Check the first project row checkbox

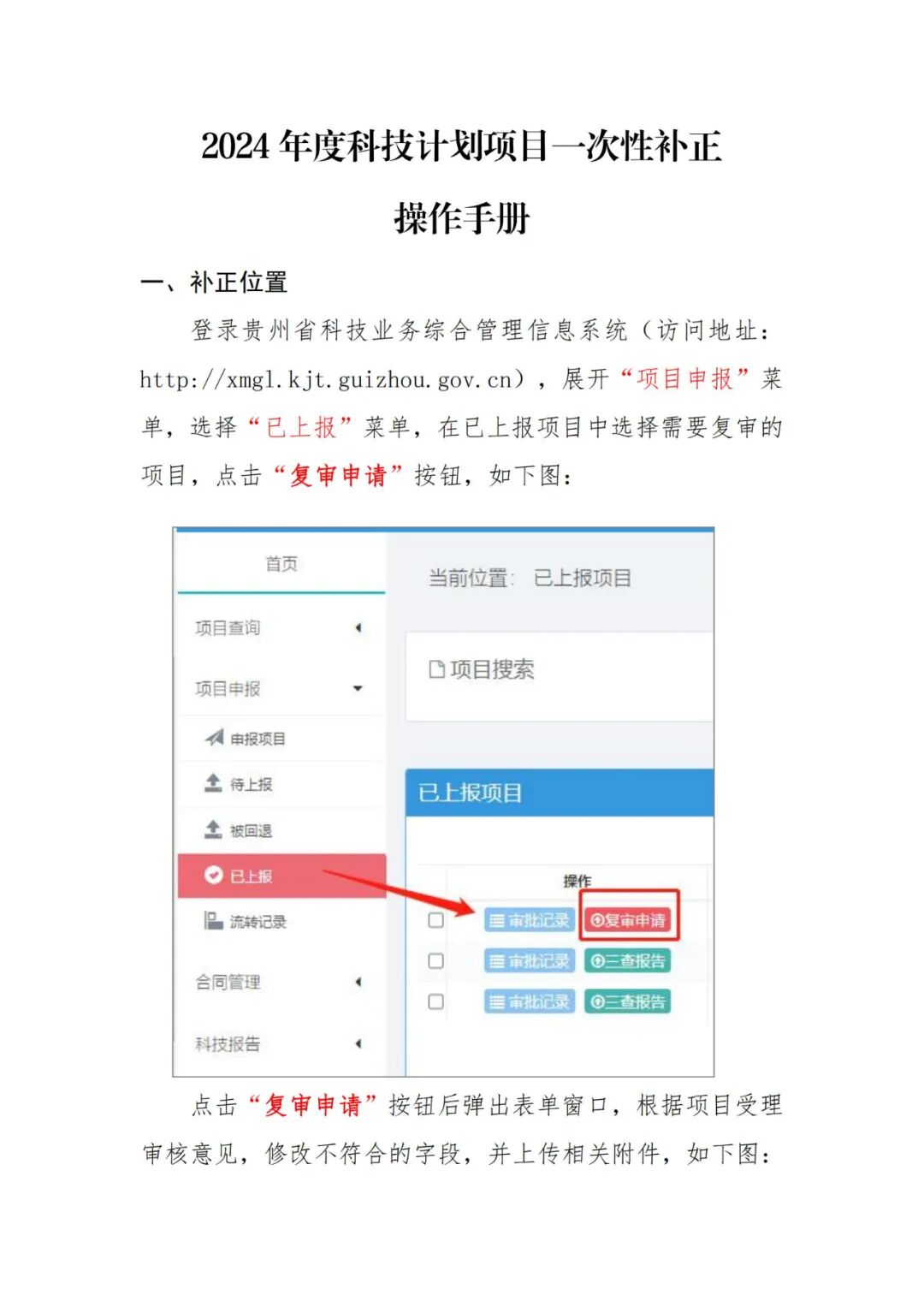[x=435, y=920]
